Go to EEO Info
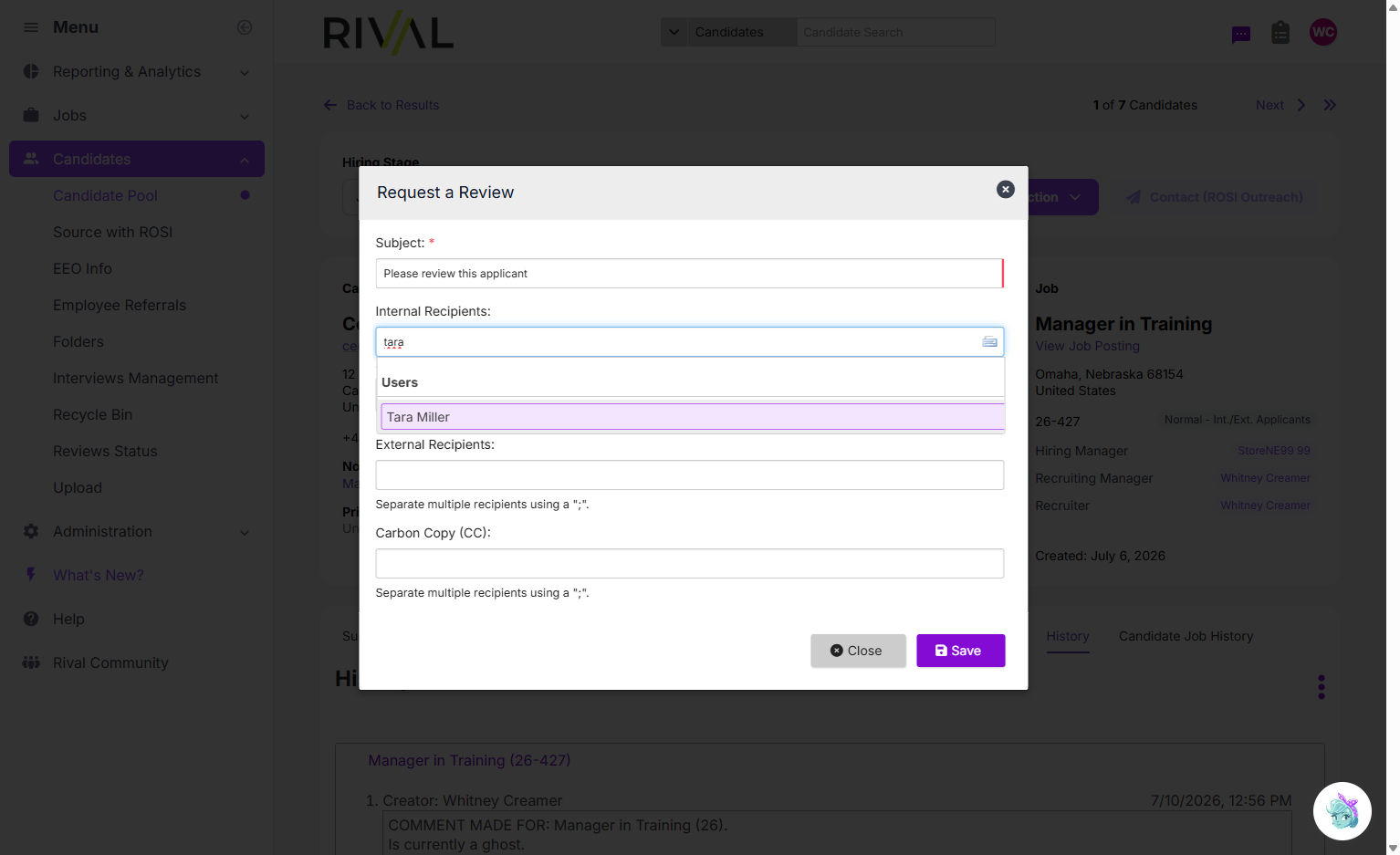Image resolution: width=1400 pixels, height=855 pixels. (82, 268)
